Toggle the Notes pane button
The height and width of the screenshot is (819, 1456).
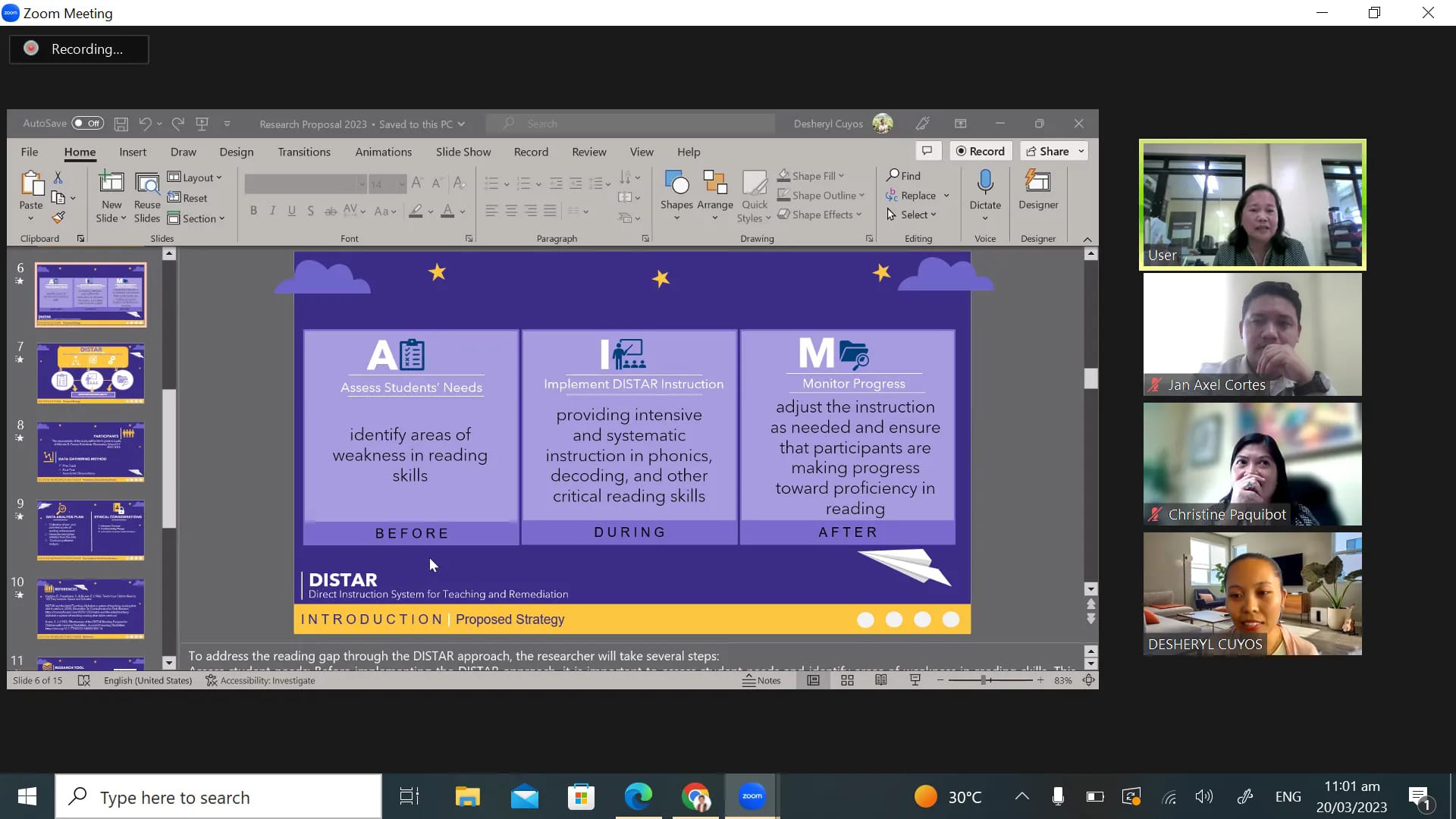761,680
